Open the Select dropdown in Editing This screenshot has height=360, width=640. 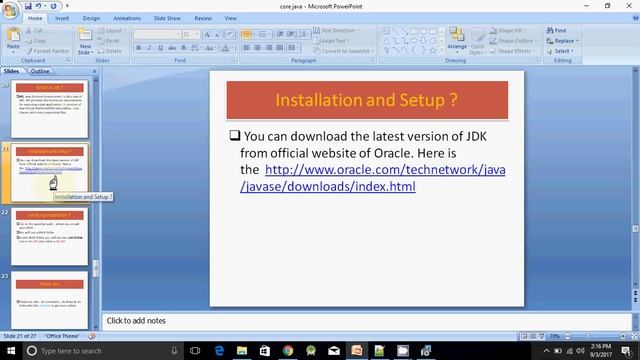point(560,51)
